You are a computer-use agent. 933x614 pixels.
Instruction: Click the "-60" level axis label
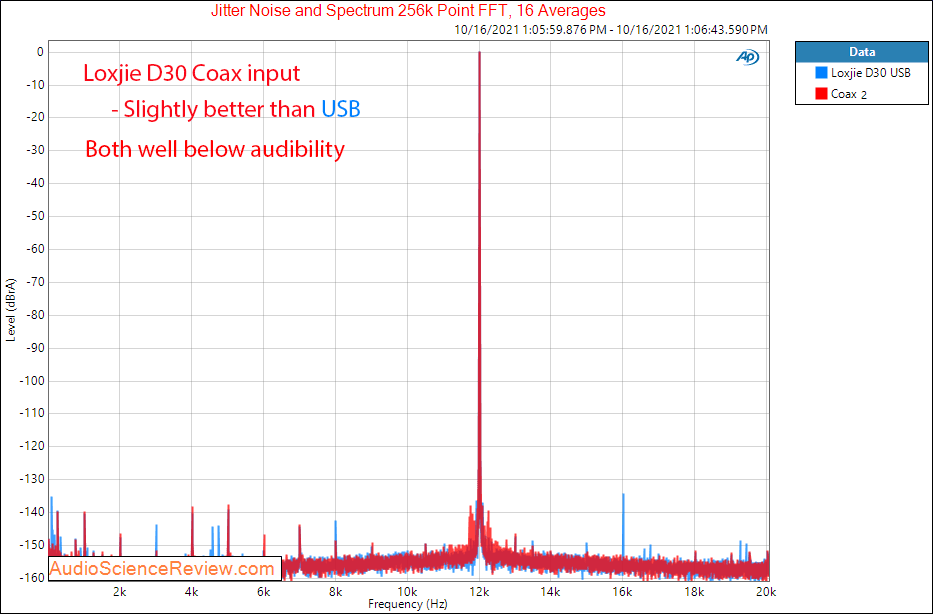(x=35, y=249)
